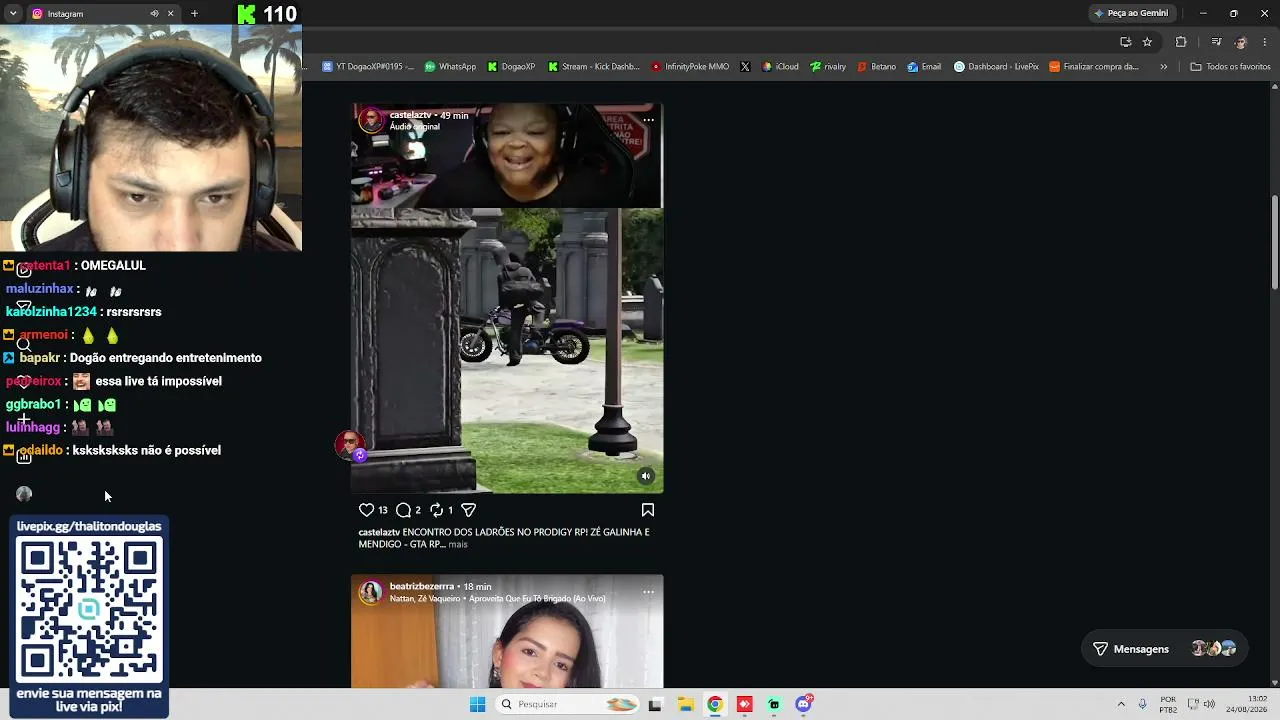Open the Email bookmark
1280x720 pixels.
pos(924,67)
